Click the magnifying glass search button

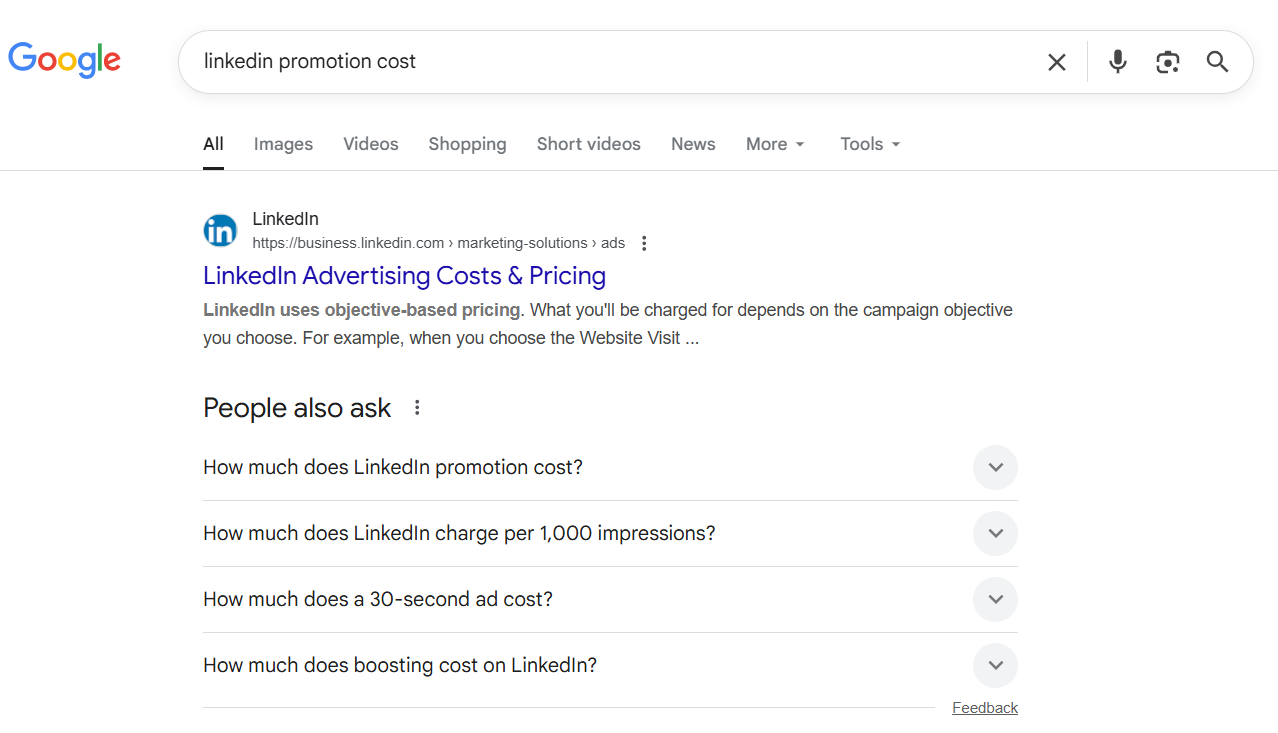coord(1217,62)
